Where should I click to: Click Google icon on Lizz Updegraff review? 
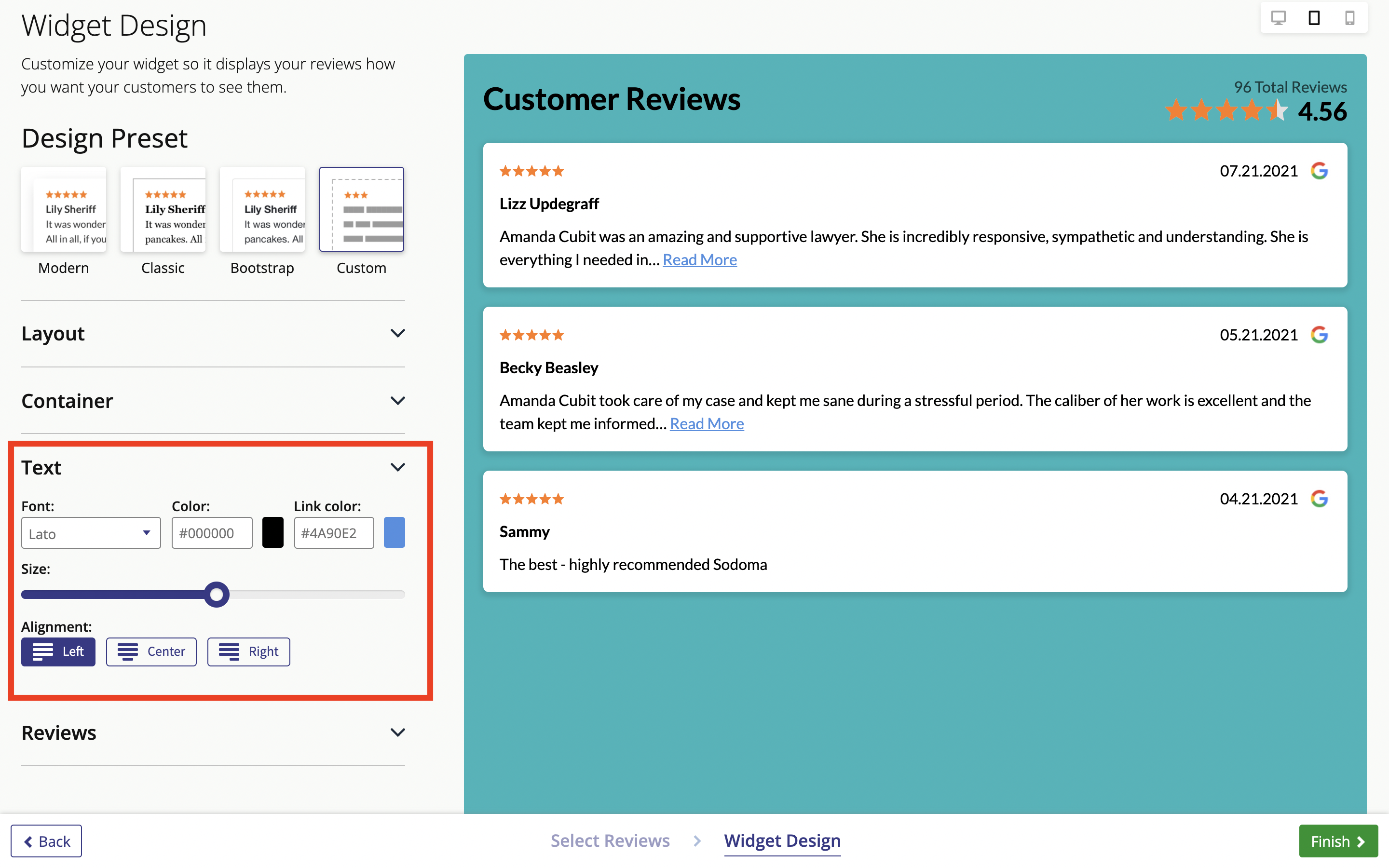pos(1320,171)
